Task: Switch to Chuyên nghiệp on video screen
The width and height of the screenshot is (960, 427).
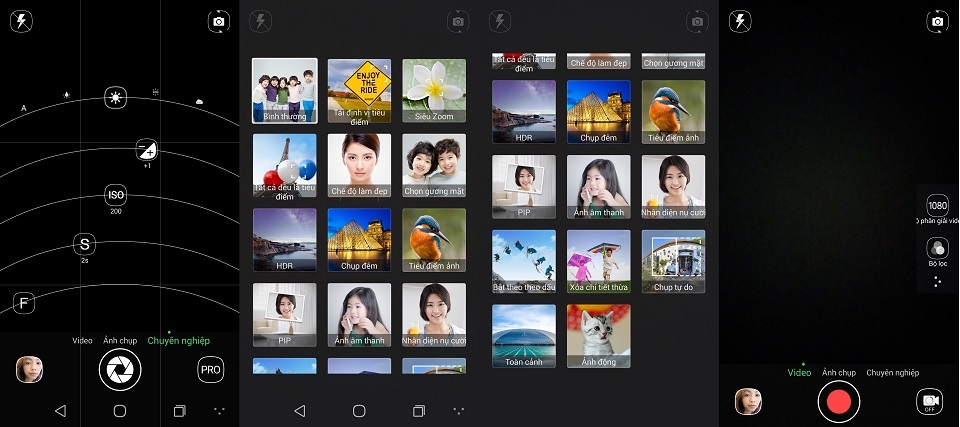Action: (893, 372)
